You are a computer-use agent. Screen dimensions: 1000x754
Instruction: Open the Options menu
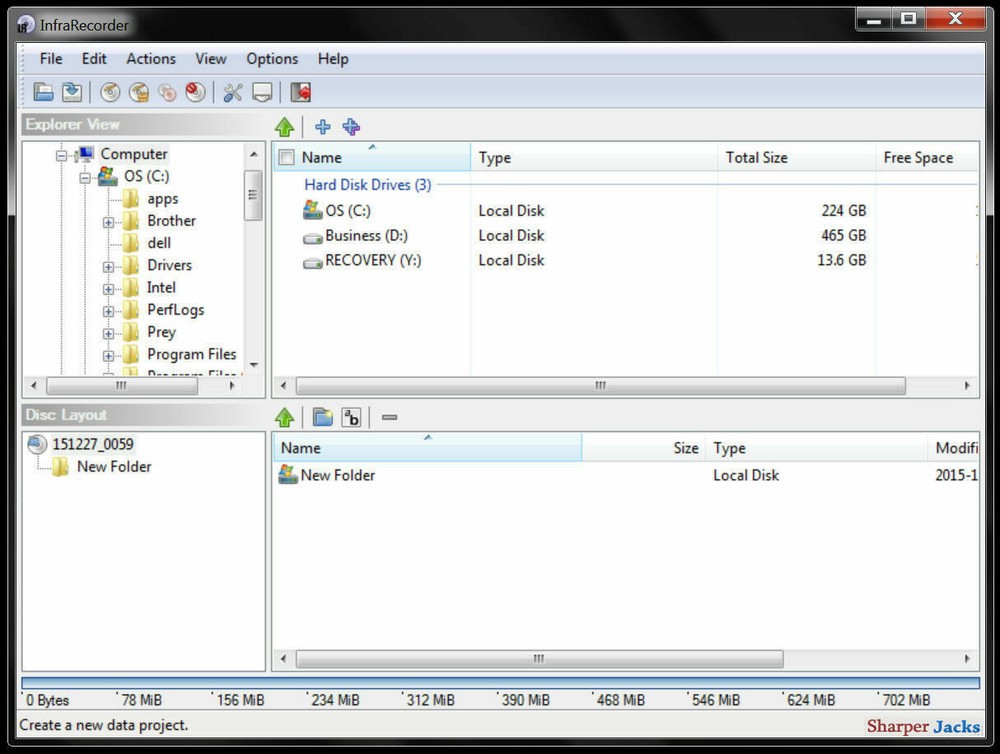[271, 59]
